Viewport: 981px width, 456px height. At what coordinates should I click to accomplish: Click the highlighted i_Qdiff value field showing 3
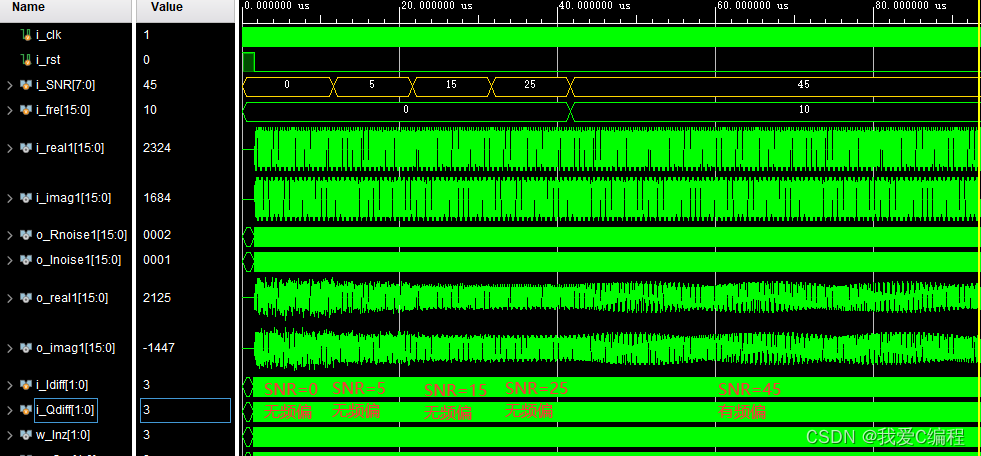coord(185,410)
